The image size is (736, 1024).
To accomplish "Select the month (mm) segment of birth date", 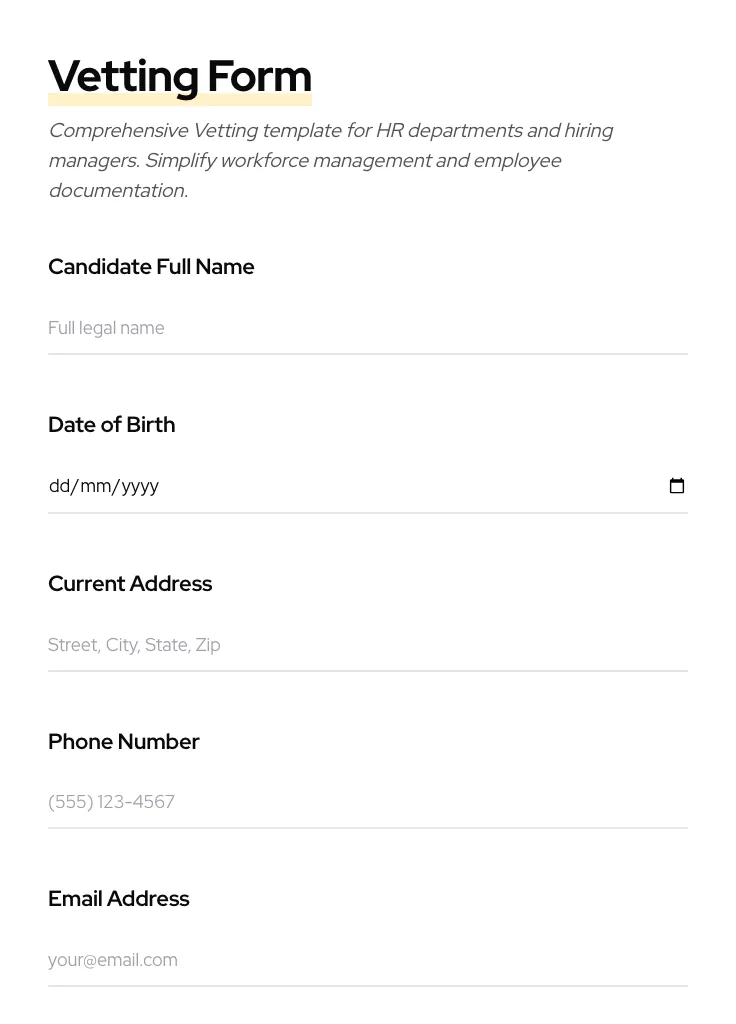I will coord(96,486).
